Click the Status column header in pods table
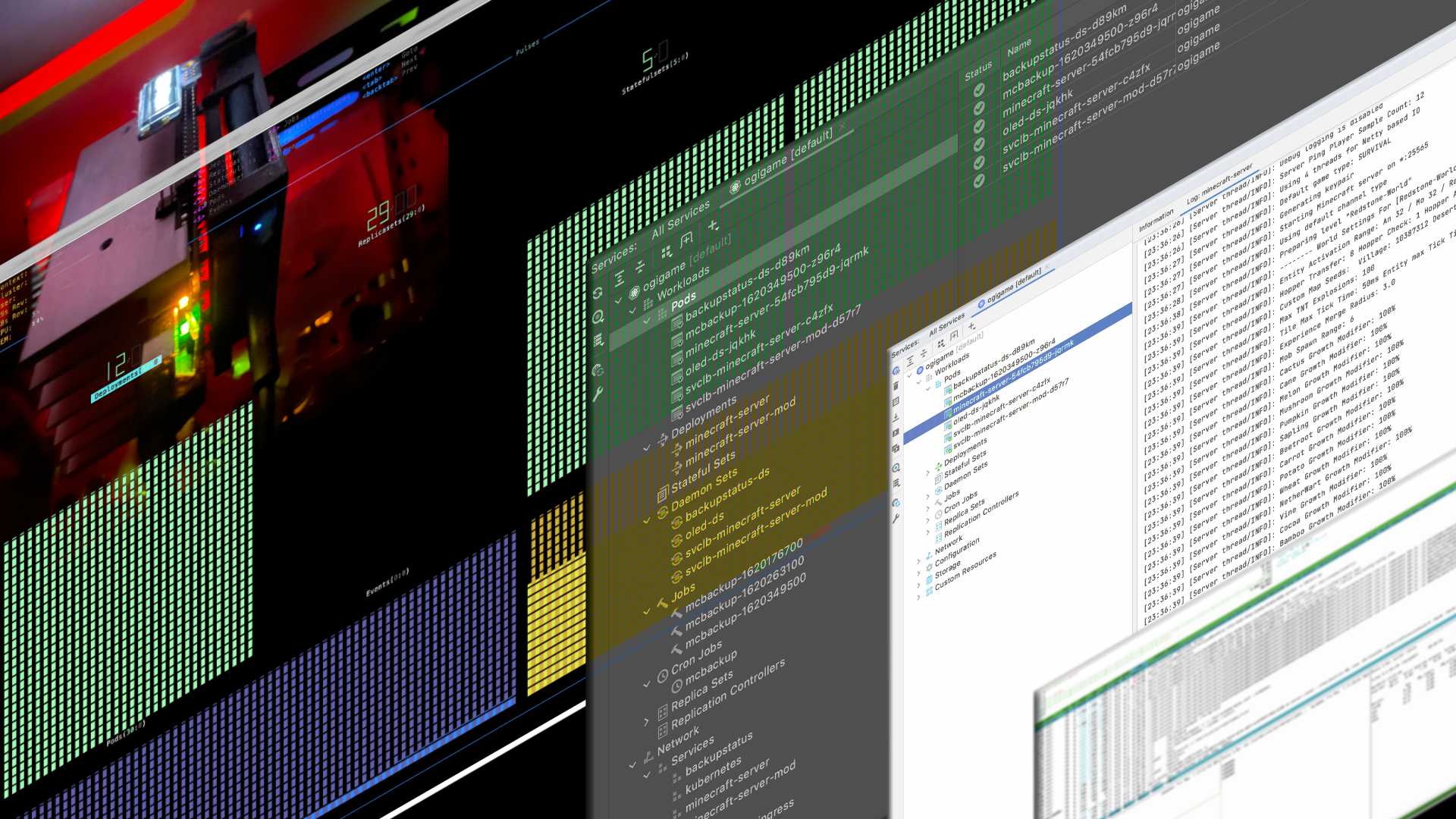Viewport: 1456px width, 819px height. click(x=978, y=71)
